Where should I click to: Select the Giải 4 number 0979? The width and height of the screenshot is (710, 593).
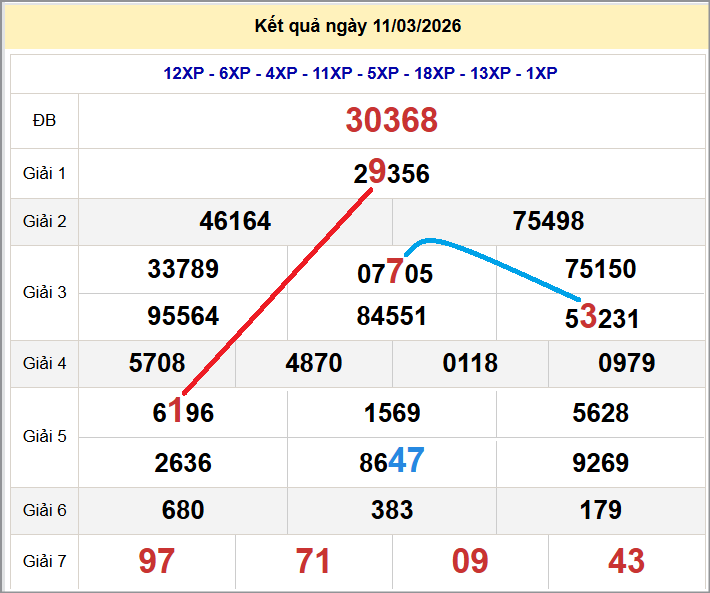(627, 363)
